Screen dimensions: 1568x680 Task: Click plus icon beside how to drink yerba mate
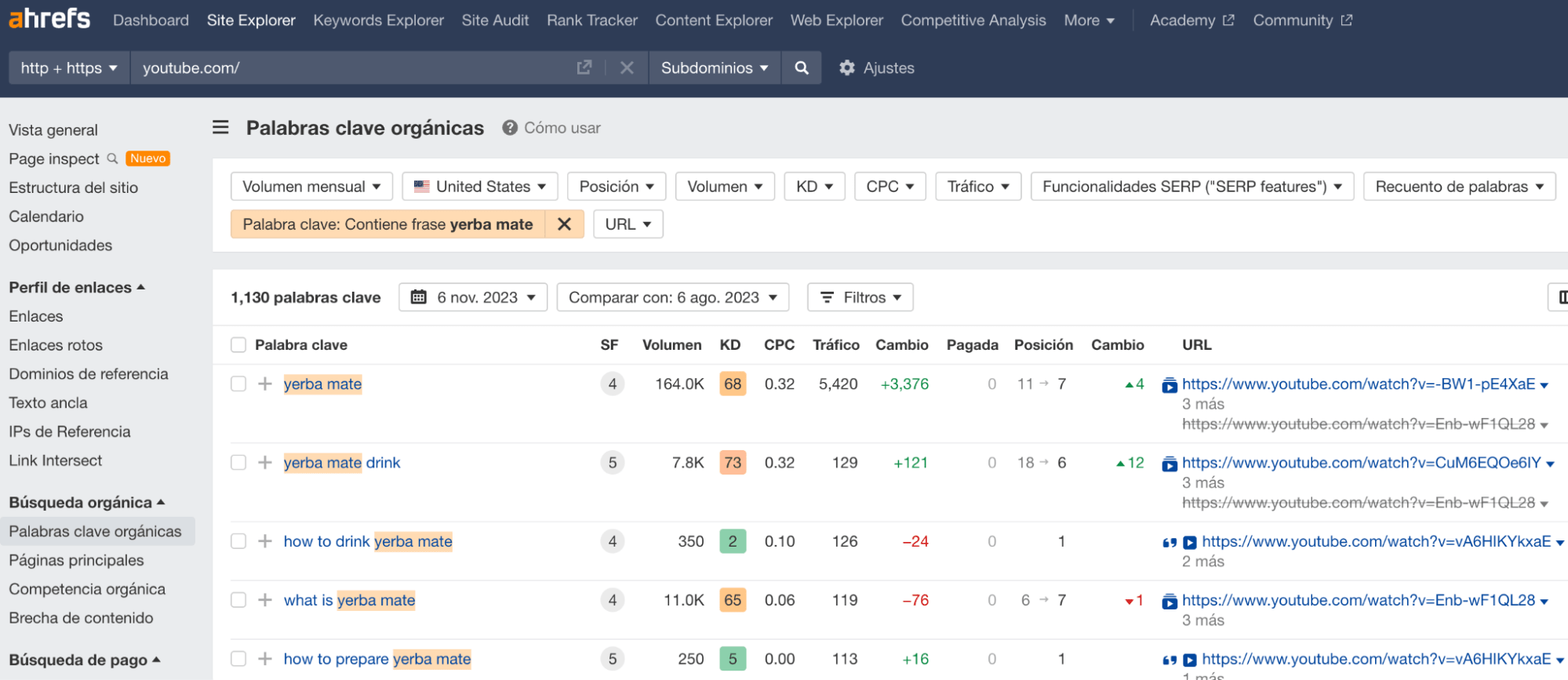pyautogui.click(x=265, y=540)
